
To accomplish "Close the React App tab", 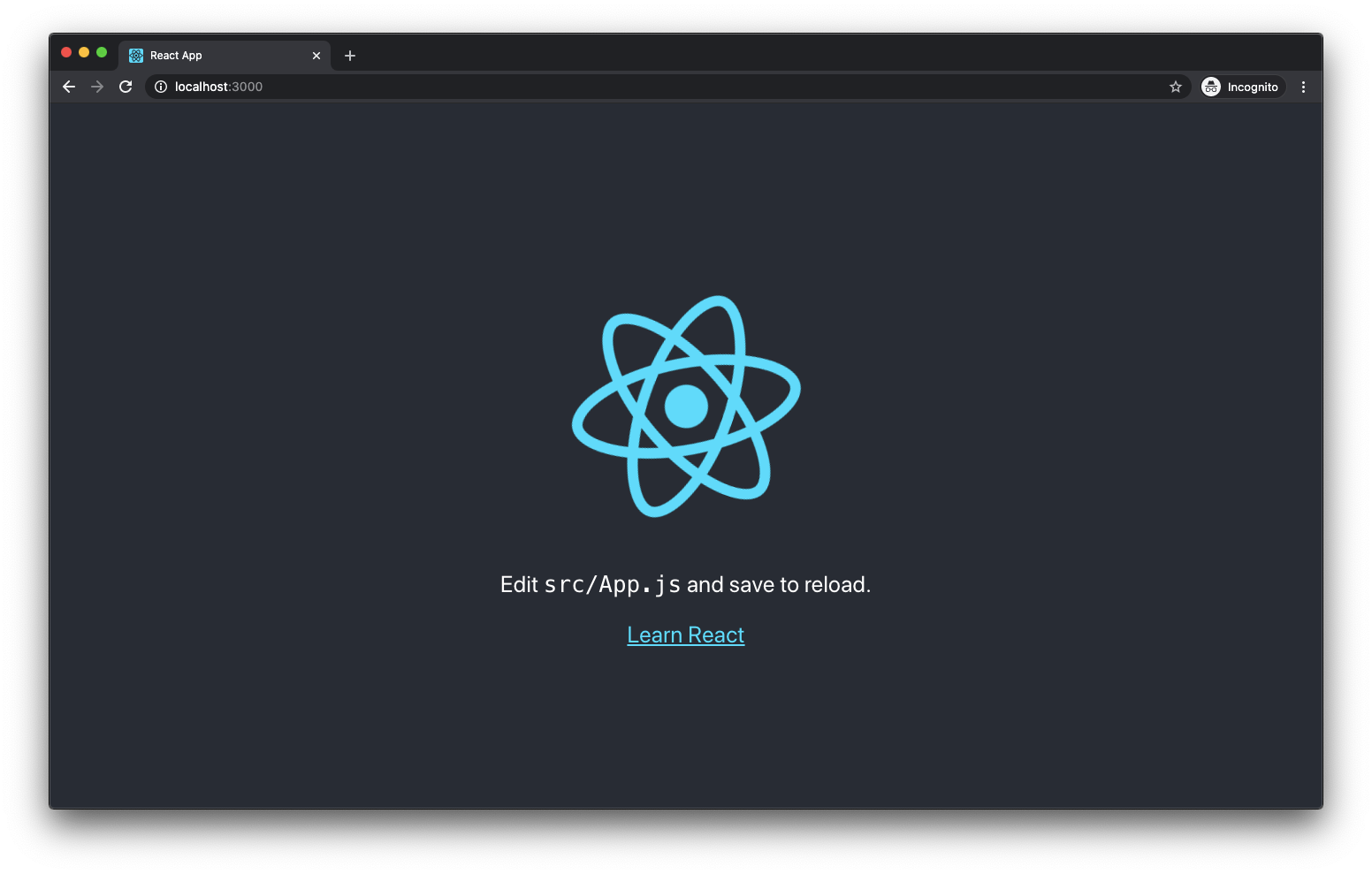I will tap(316, 56).
